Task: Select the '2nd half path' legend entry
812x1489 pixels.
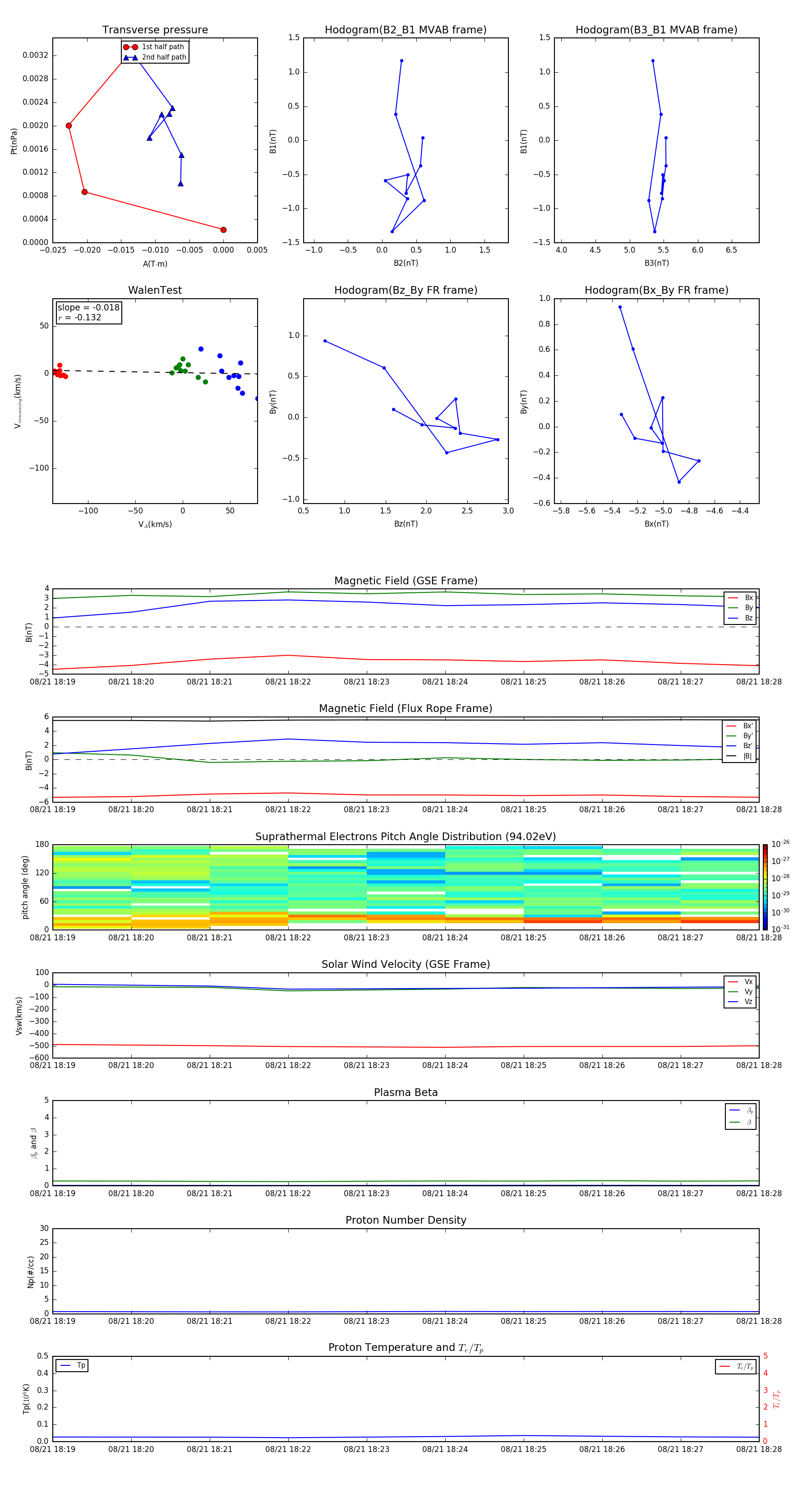Action: (x=155, y=57)
